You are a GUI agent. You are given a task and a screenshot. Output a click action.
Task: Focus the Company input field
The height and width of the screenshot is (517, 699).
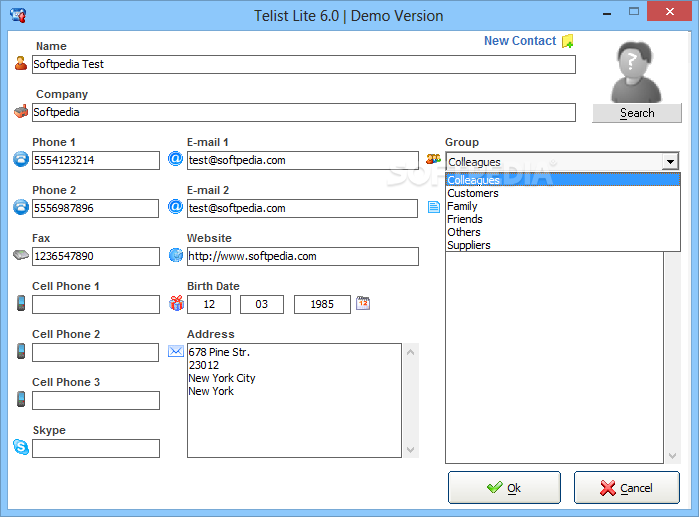click(304, 112)
